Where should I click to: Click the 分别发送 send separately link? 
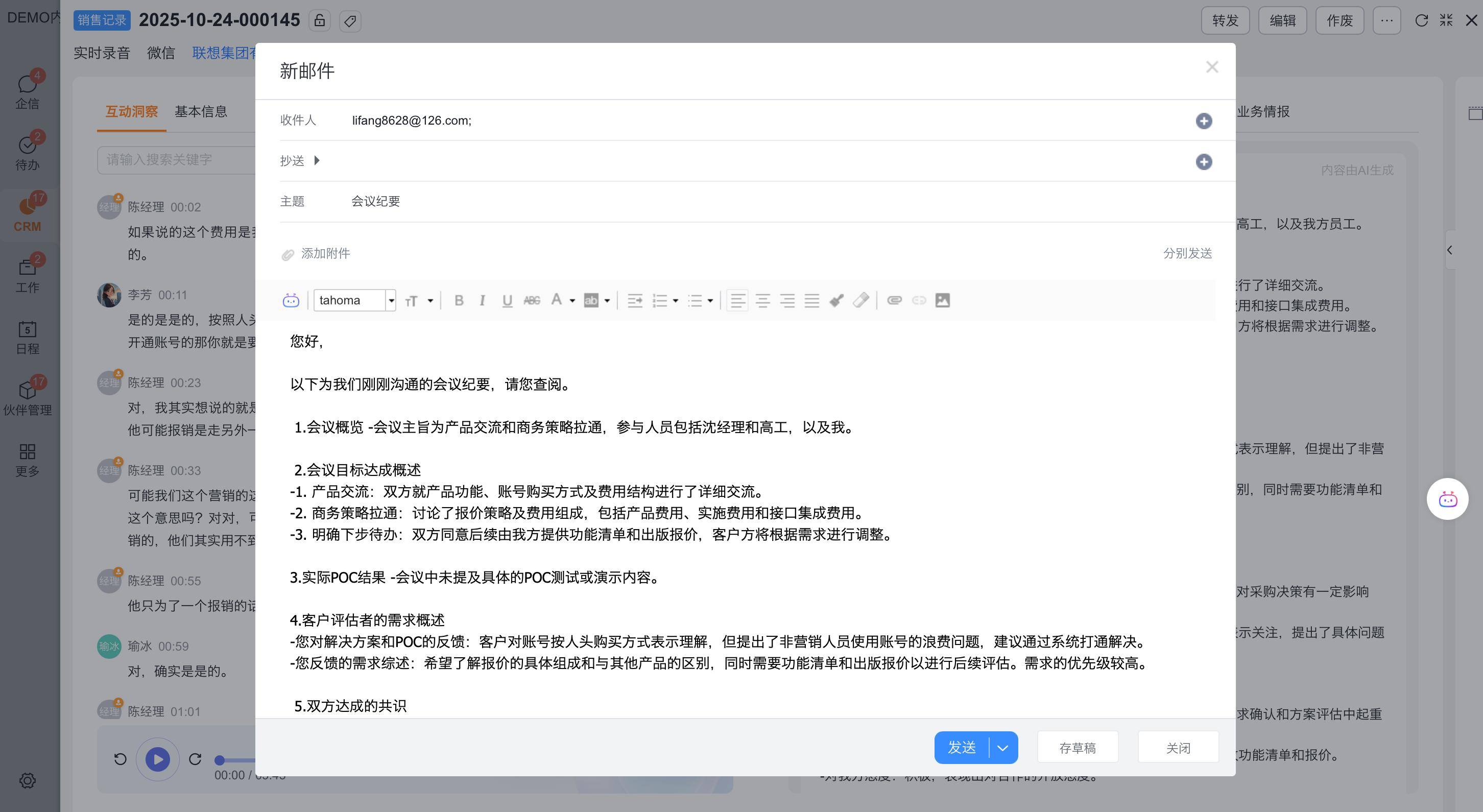(x=1187, y=253)
